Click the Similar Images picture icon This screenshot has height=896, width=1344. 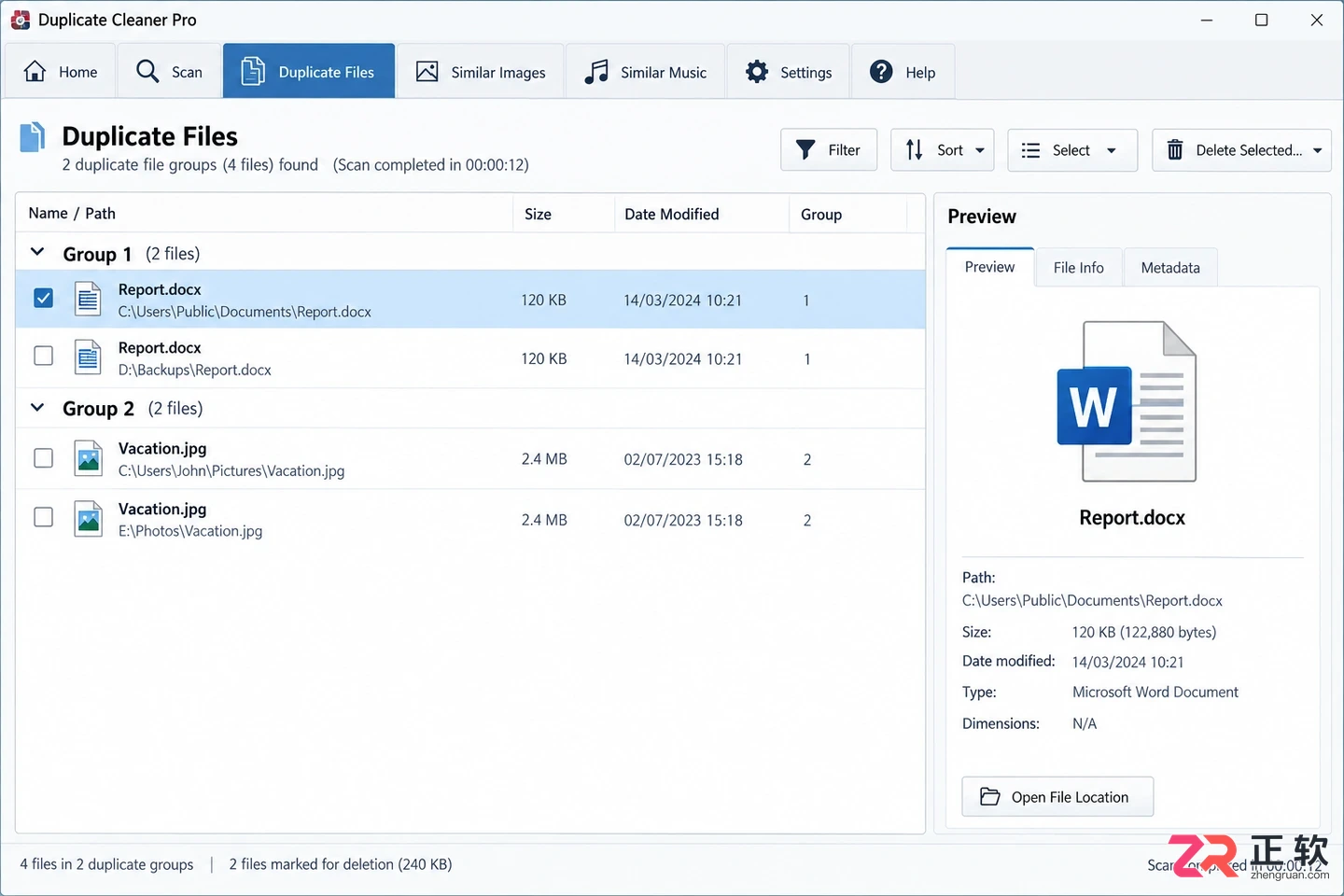point(427,72)
